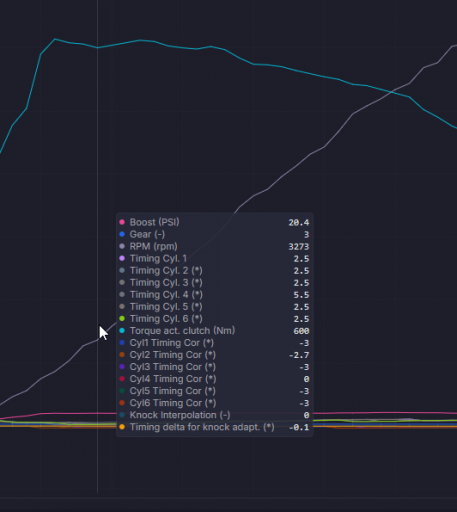Click Timing delta for knock adapt. label
Image resolution: width=457 pixels, height=512 pixels.
(x=202, y=427)
